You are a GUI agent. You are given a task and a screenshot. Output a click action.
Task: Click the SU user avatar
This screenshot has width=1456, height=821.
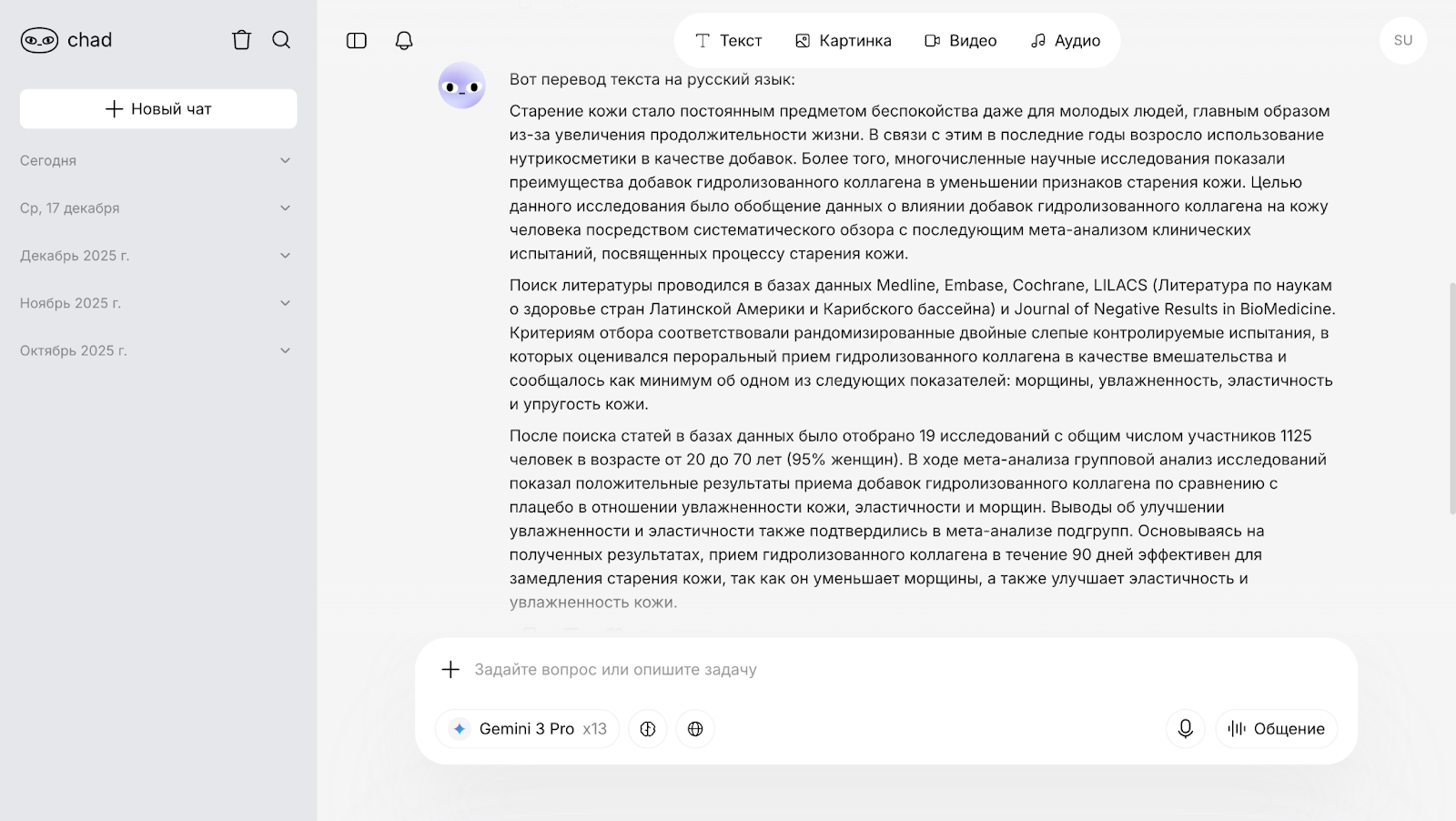pyautogui.click(x=1402, y=41)
